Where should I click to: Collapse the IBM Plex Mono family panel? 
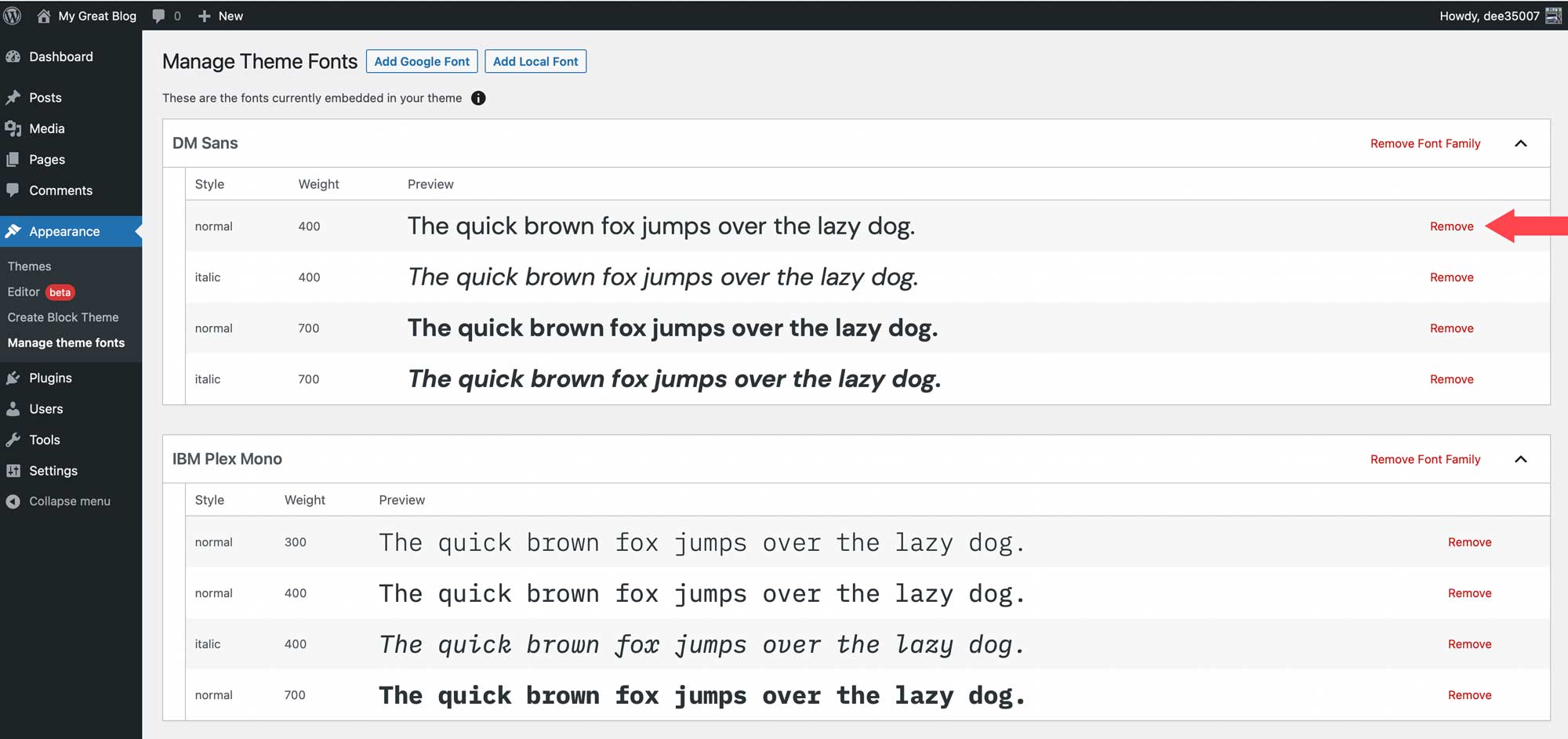1521,459
